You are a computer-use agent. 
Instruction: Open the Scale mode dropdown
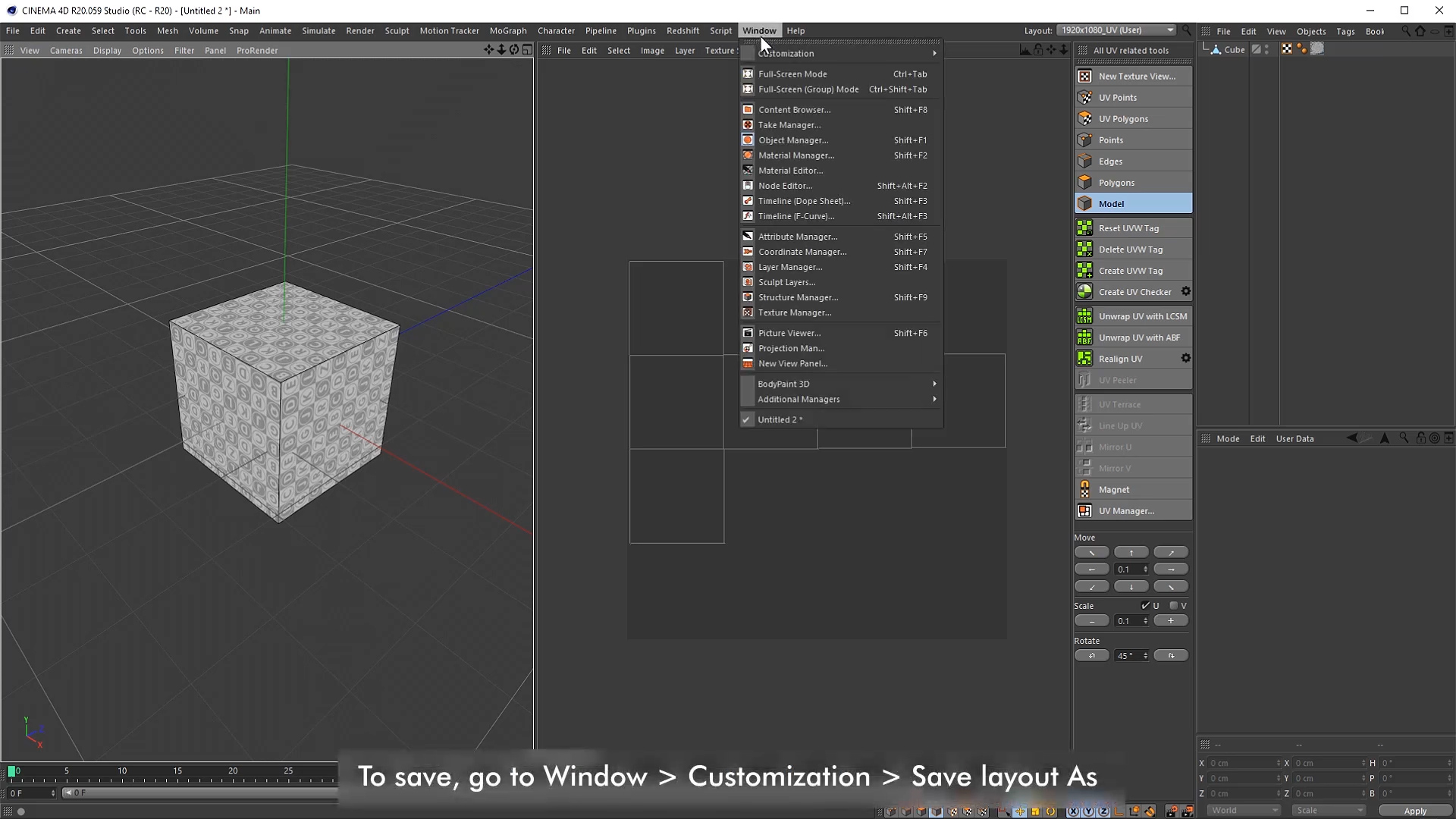(x=1329, y=810)
